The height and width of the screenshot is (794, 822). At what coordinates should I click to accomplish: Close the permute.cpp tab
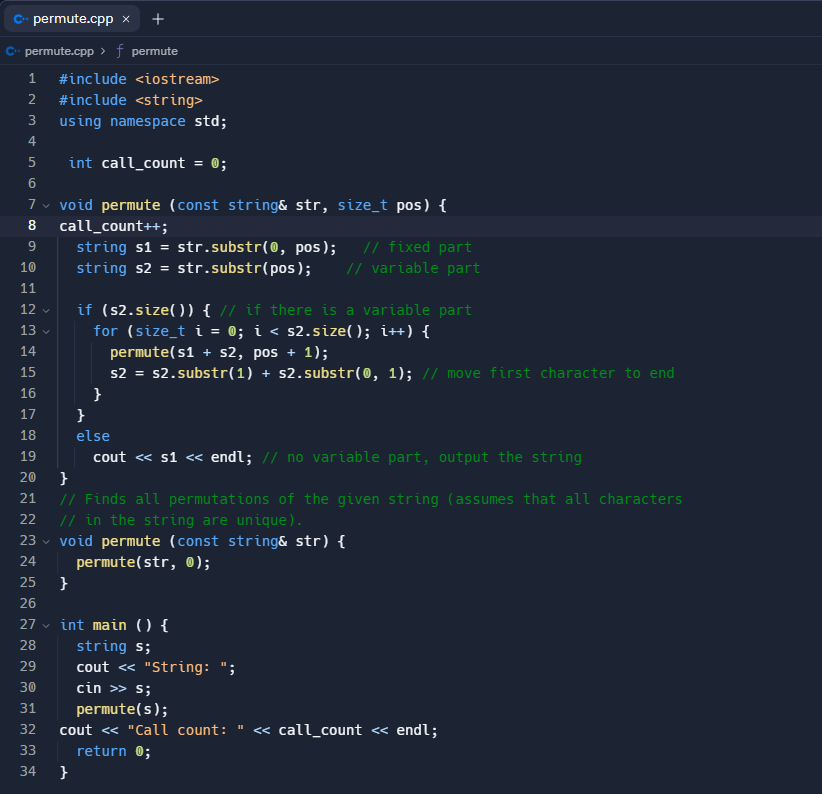pyautogui.click(x=126, y=19)
